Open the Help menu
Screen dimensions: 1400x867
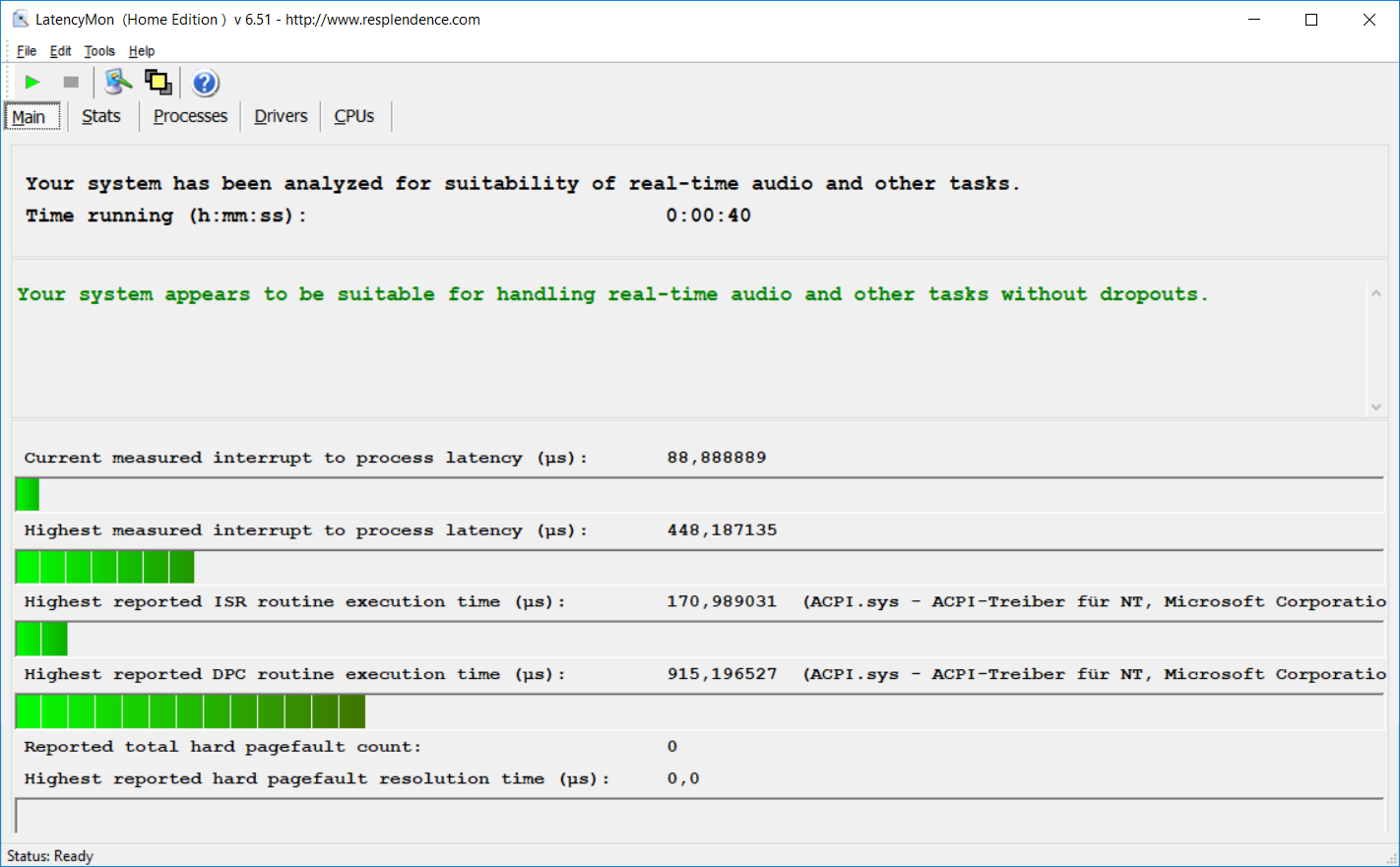(142, 51)
